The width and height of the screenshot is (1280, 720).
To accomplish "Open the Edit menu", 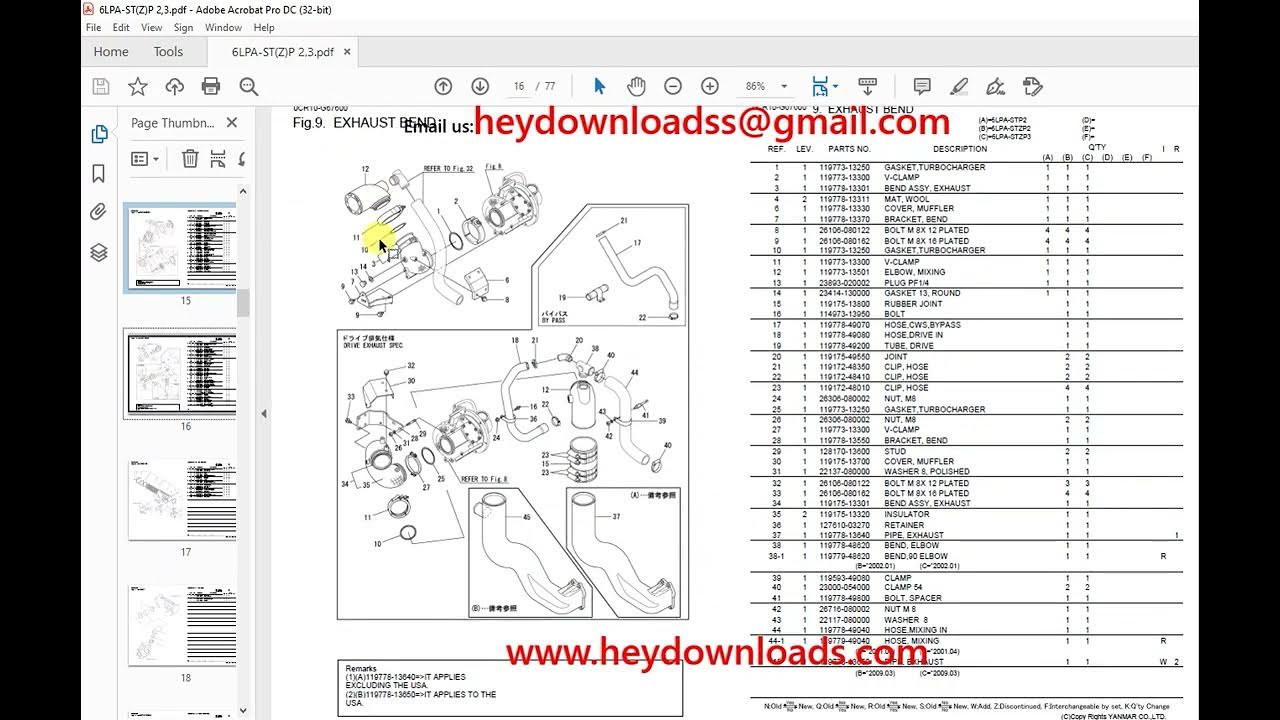I will [x=121, y=27].
